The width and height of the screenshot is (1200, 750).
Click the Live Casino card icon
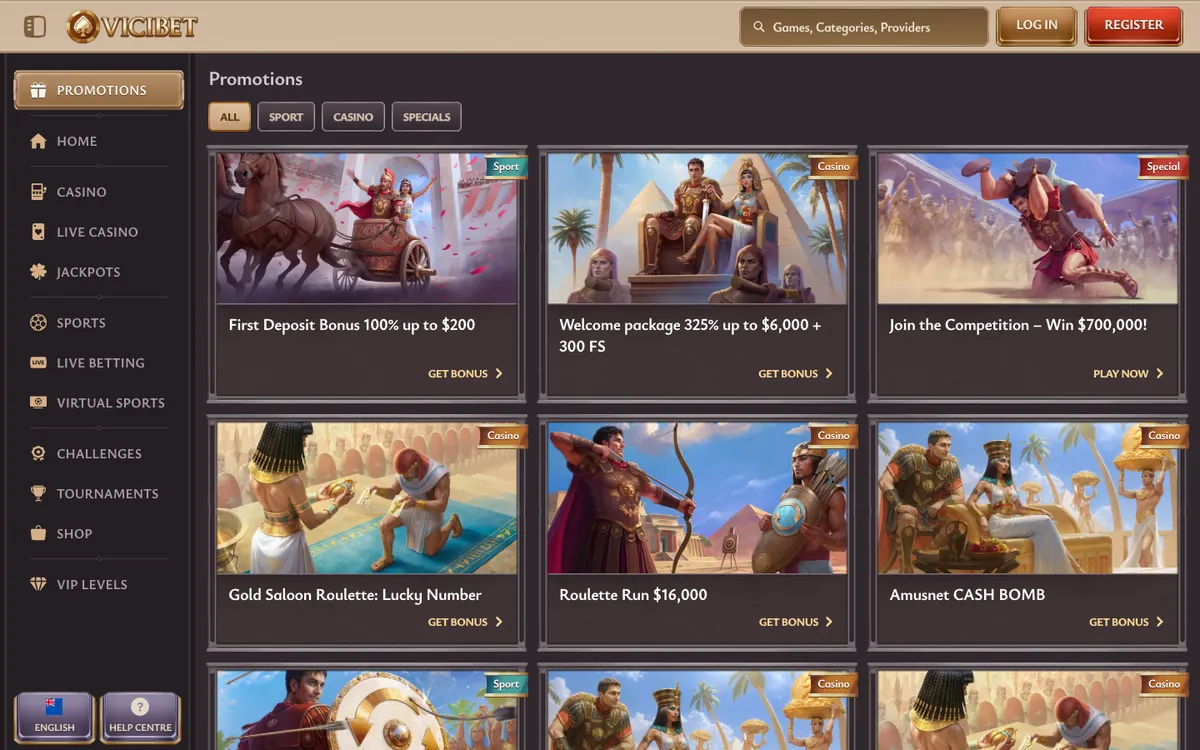(x=38, y=231)
